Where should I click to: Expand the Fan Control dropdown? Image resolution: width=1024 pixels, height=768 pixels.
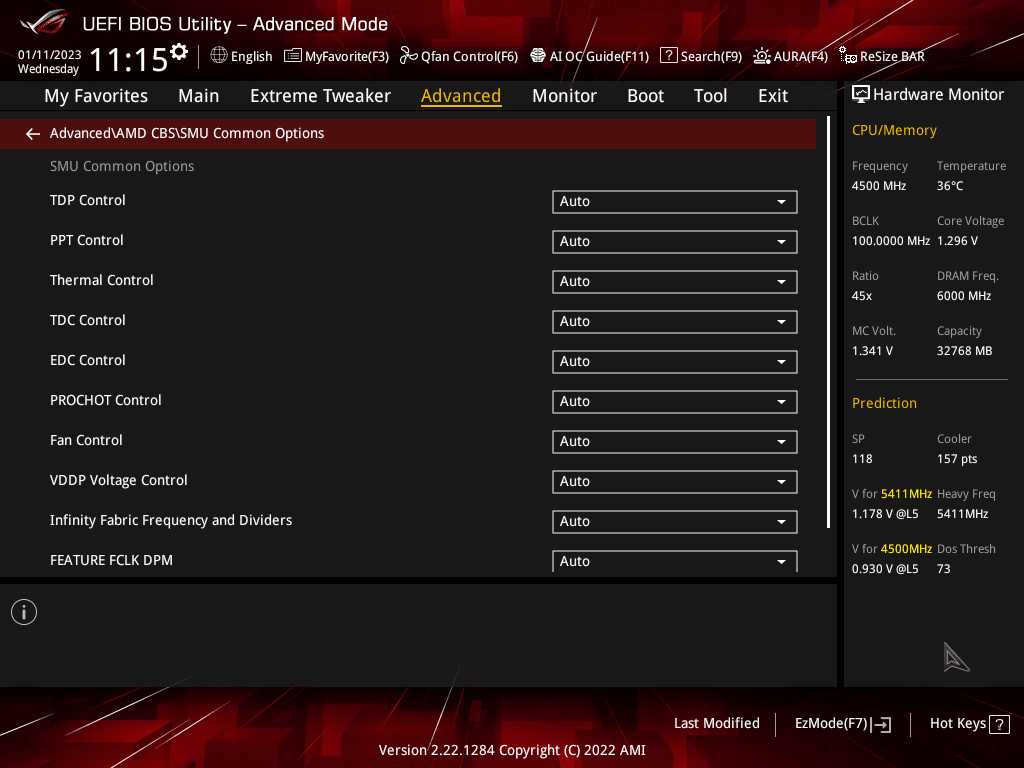click(675, 441)
